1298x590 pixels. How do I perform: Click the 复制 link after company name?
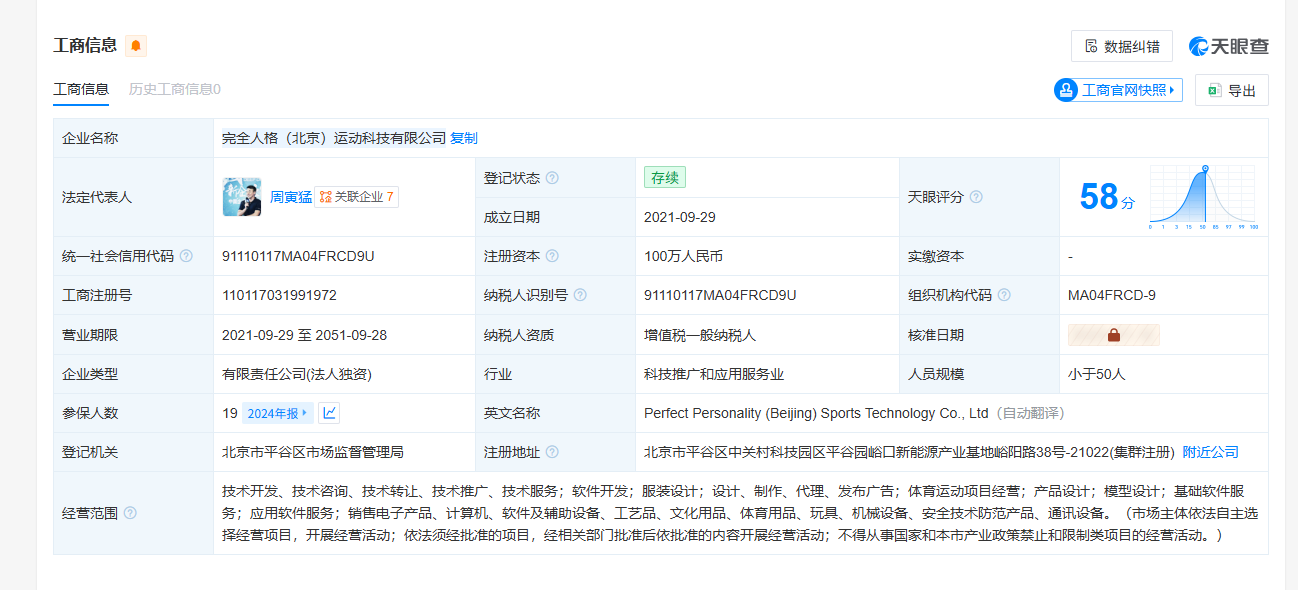click(x=464, y=138)
